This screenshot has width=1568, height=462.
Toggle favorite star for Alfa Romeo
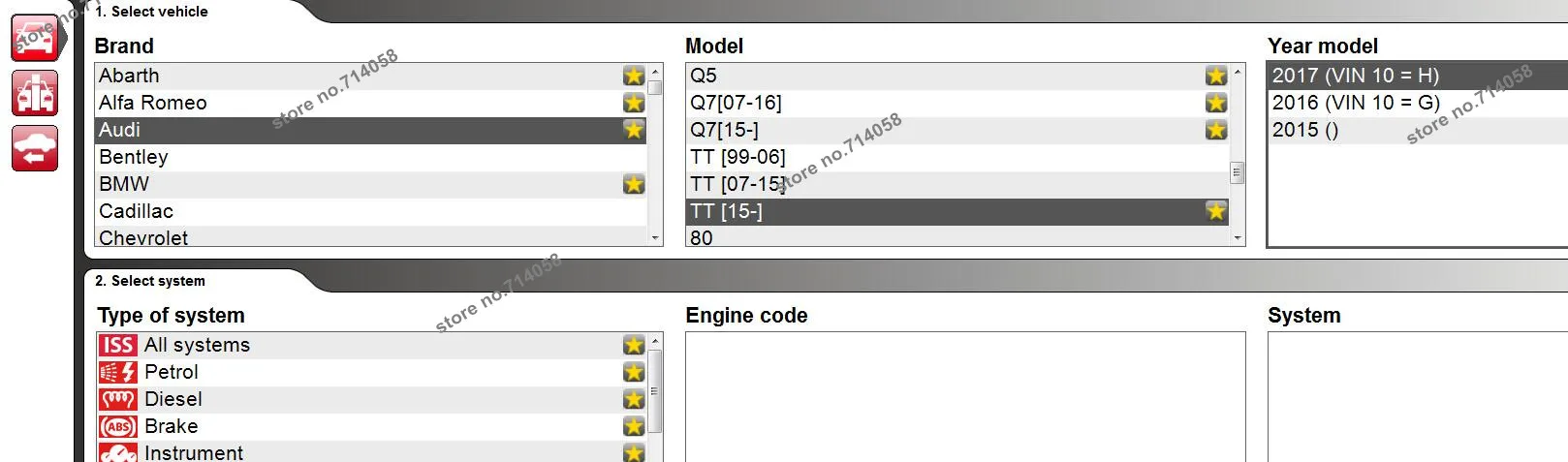click(x=634, y=103)
